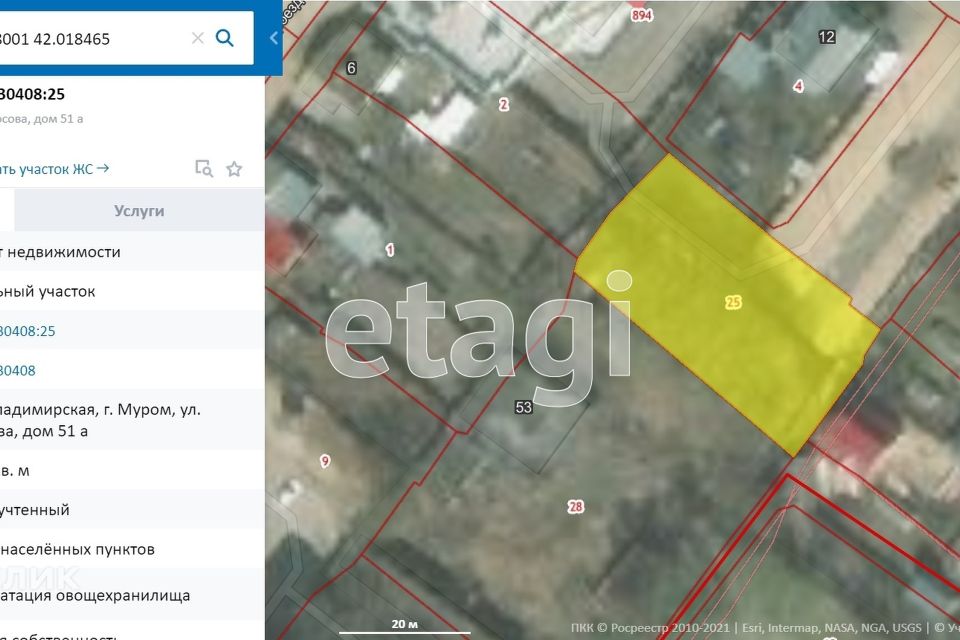Click the Росреестр attribution text

coord(649,628)
